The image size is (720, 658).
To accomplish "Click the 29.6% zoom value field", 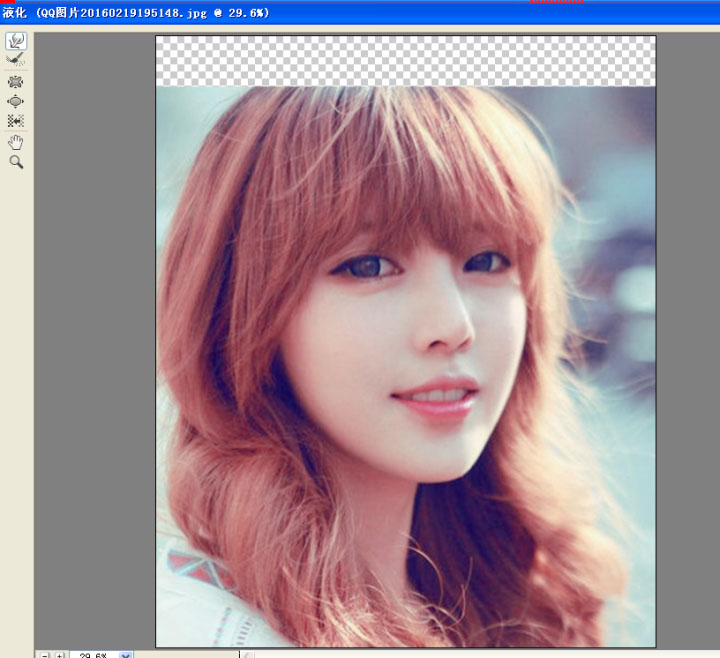I will [95, 654].
